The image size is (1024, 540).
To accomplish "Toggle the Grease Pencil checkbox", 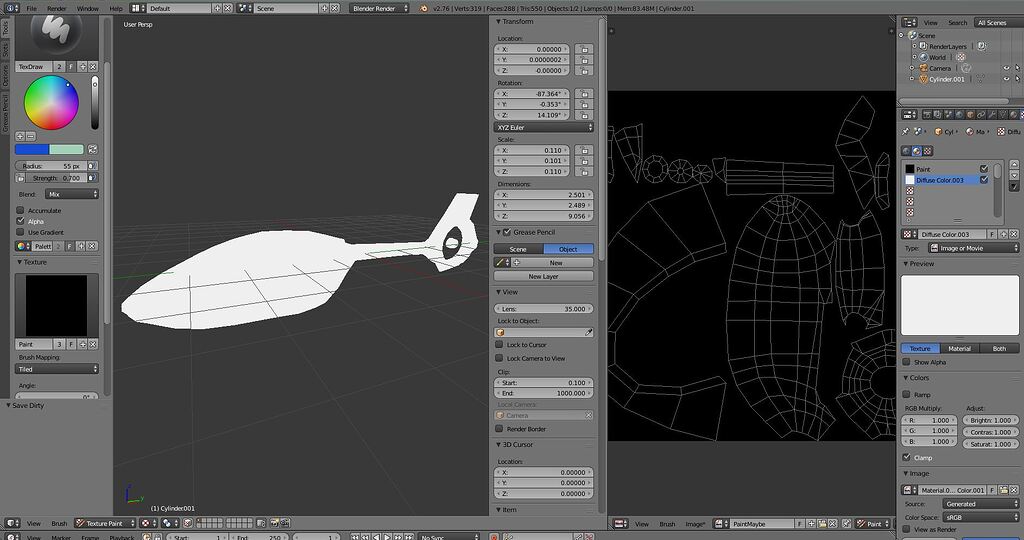I will [507, 232].
